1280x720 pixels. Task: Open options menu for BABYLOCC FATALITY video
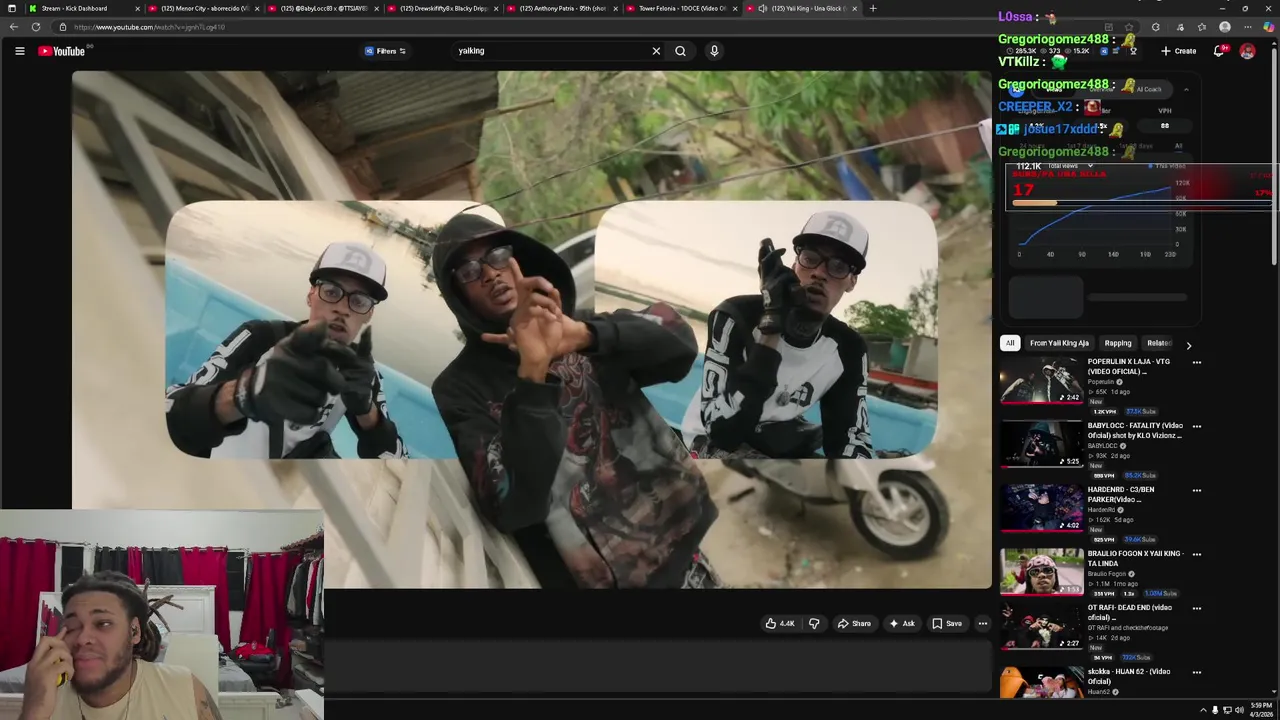tap(1197, 427)
